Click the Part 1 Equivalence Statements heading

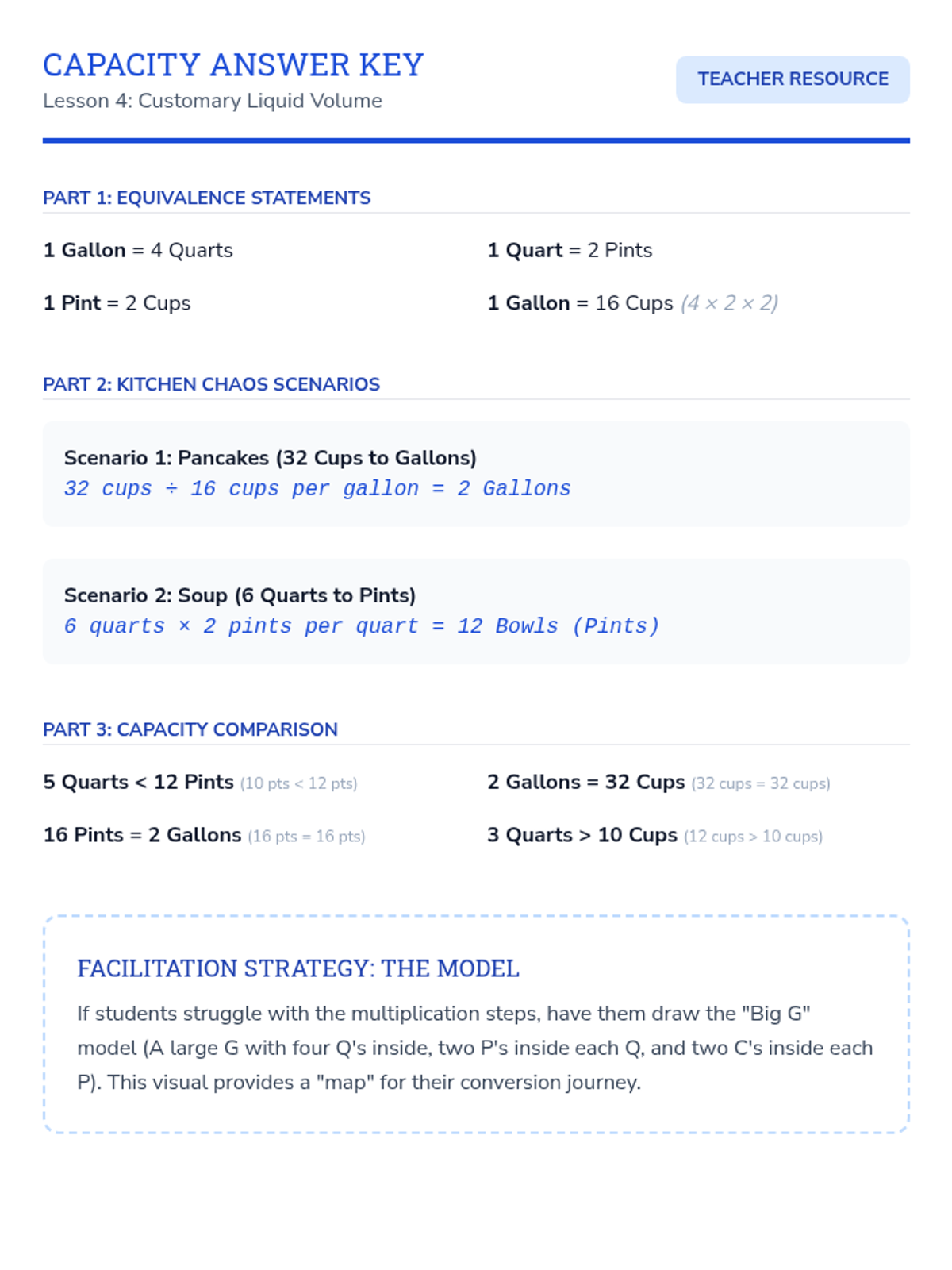(x=207, y=198)
